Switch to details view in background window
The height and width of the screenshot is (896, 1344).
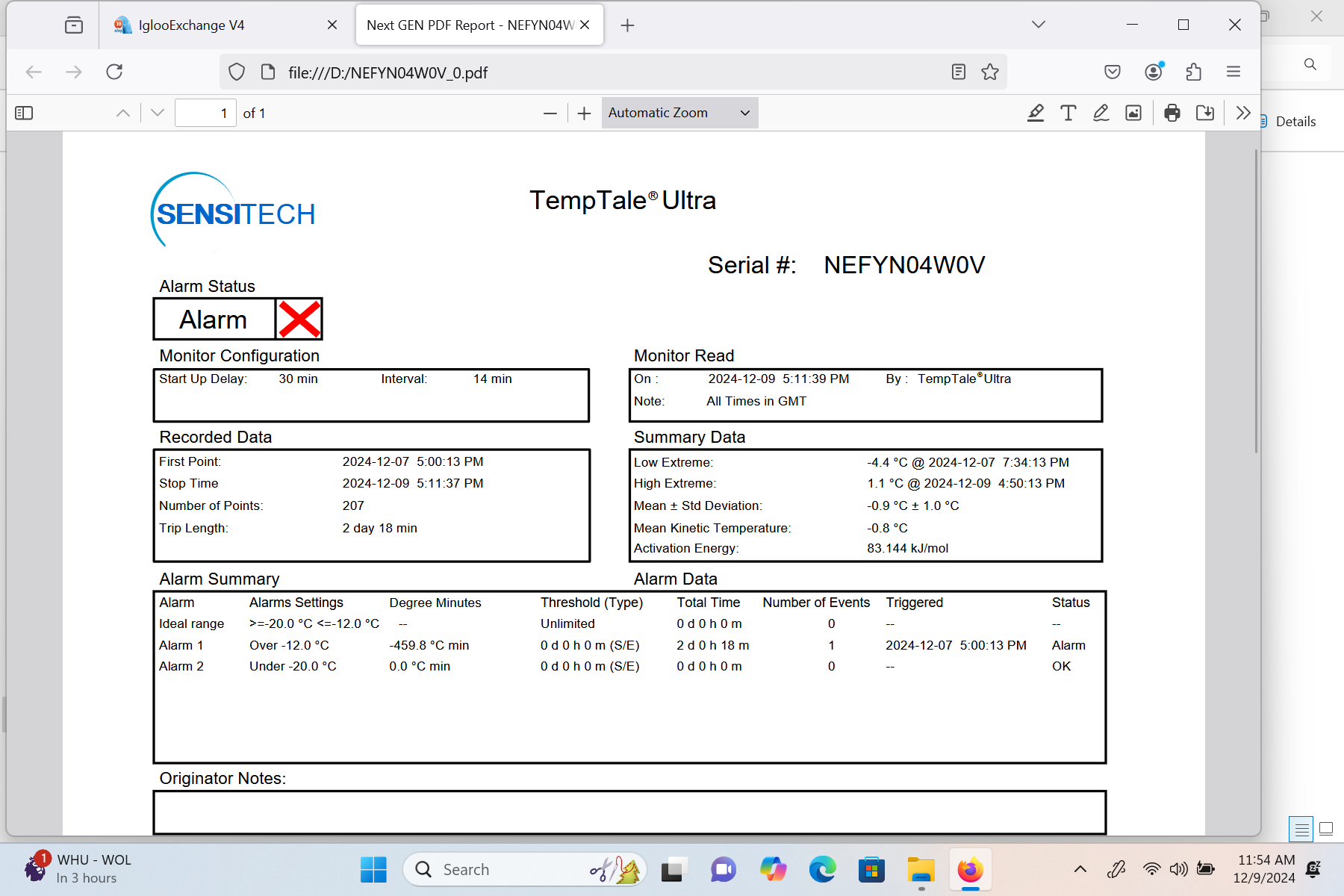(x=1301, y=829)
